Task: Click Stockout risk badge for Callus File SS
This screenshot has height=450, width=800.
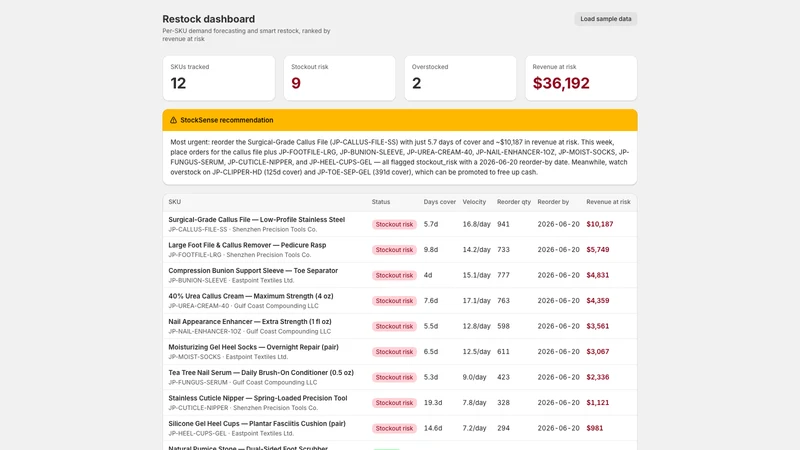Action: pyautogui.click(x=394, y=224)
